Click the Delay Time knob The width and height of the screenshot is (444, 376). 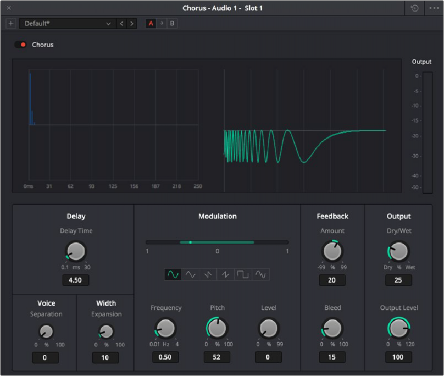pyautogui.click(x=76, y=251)
